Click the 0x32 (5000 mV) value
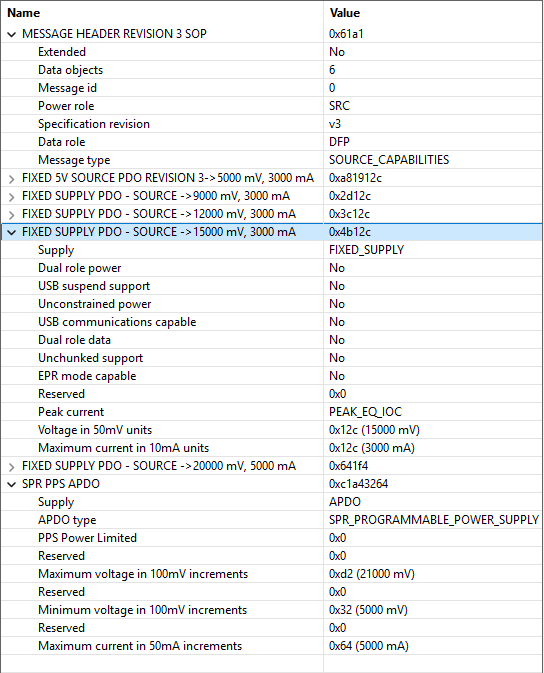 (368, 610)
